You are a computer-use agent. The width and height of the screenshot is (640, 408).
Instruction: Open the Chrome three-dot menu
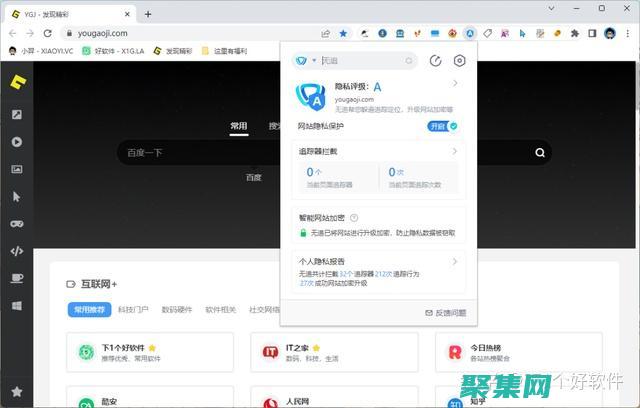(628, 33)
